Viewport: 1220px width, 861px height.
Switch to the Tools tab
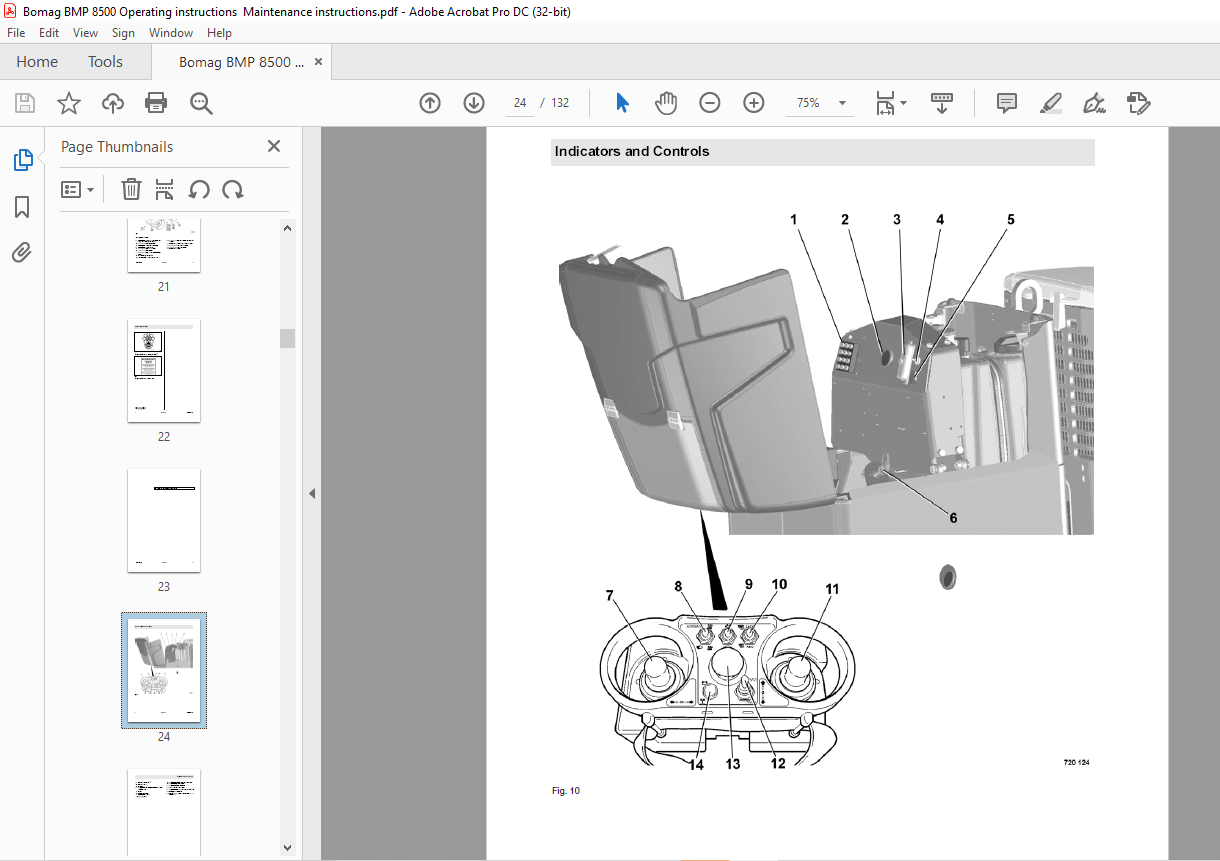[x=105, y=62]
